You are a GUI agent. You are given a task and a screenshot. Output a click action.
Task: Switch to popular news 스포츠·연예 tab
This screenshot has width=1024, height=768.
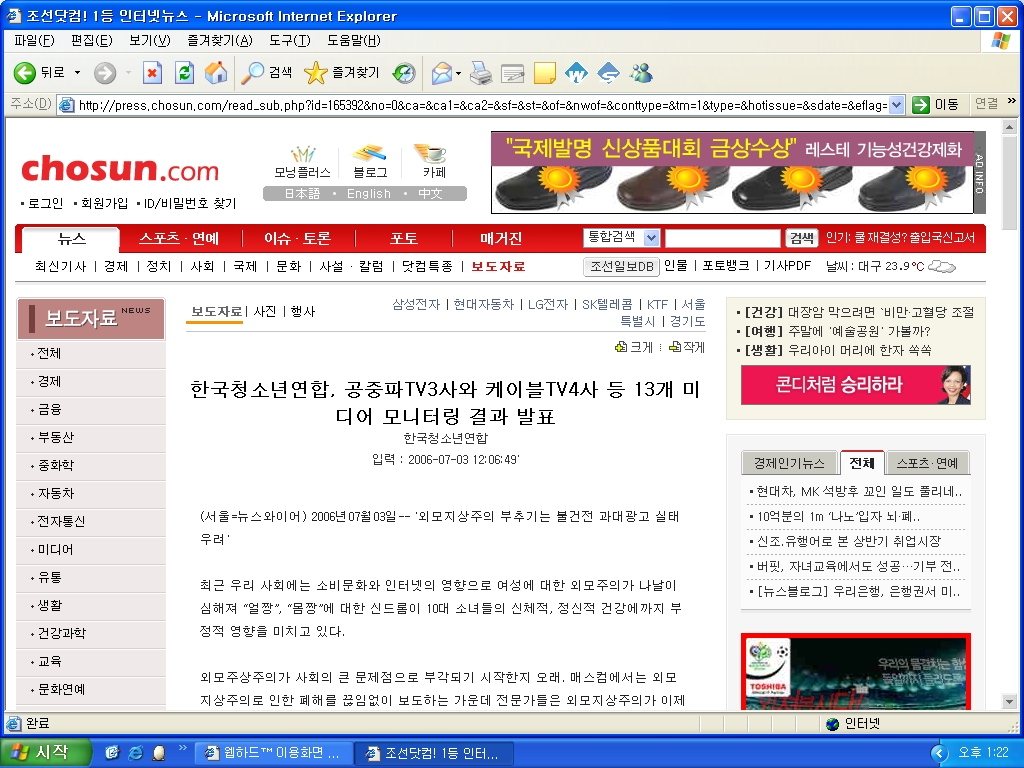click(x=927, y=463)
